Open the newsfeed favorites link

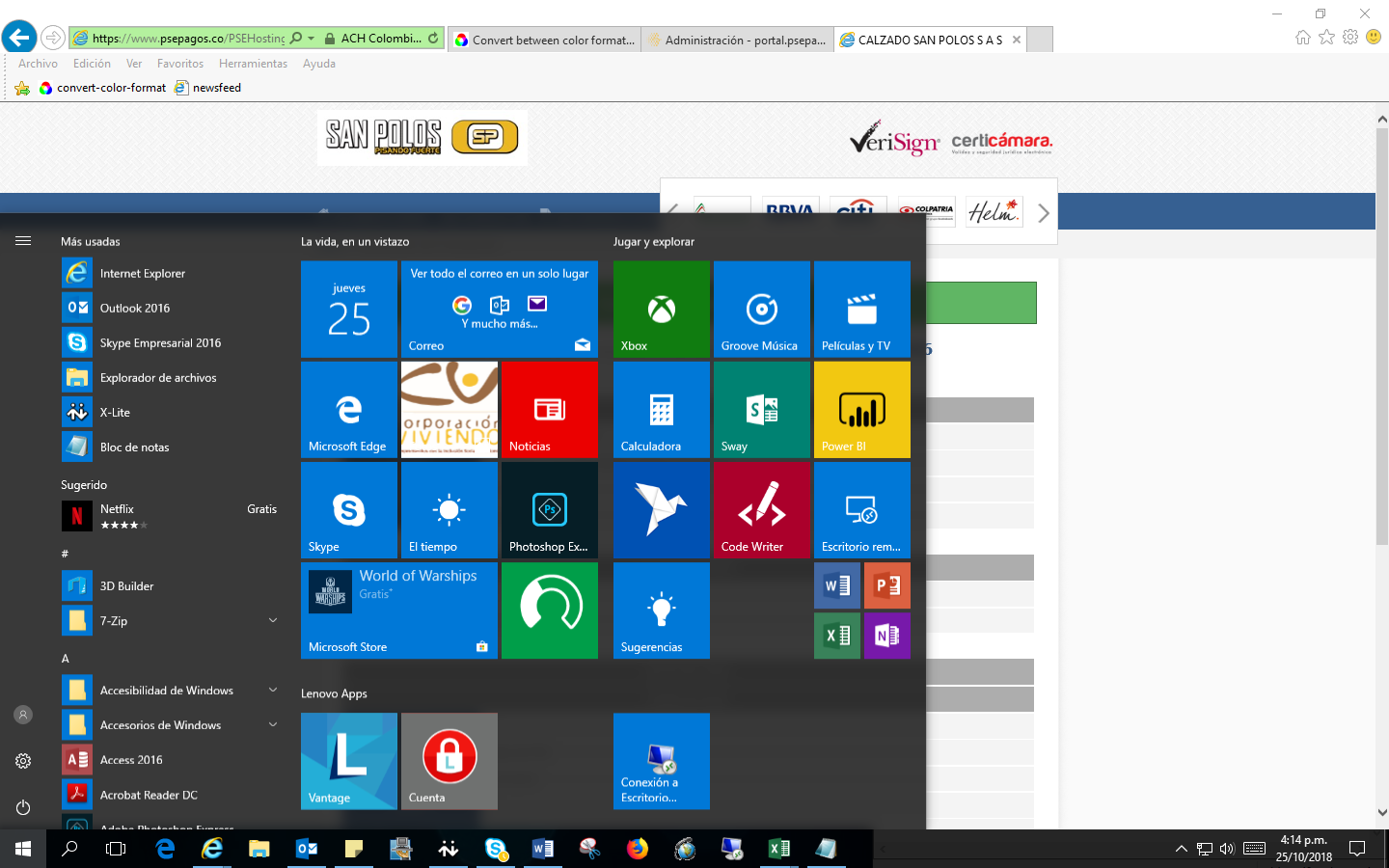[208, 88]
